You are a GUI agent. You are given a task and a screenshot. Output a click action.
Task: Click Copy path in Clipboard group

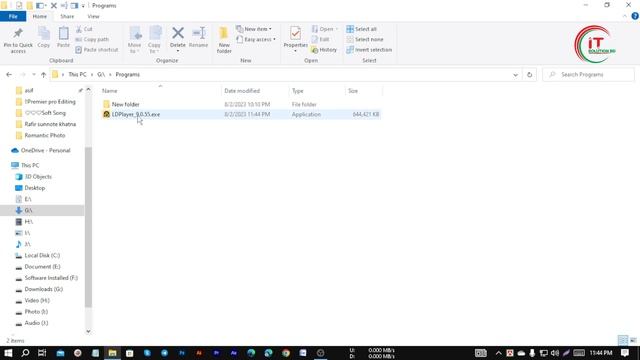point(92,39)
